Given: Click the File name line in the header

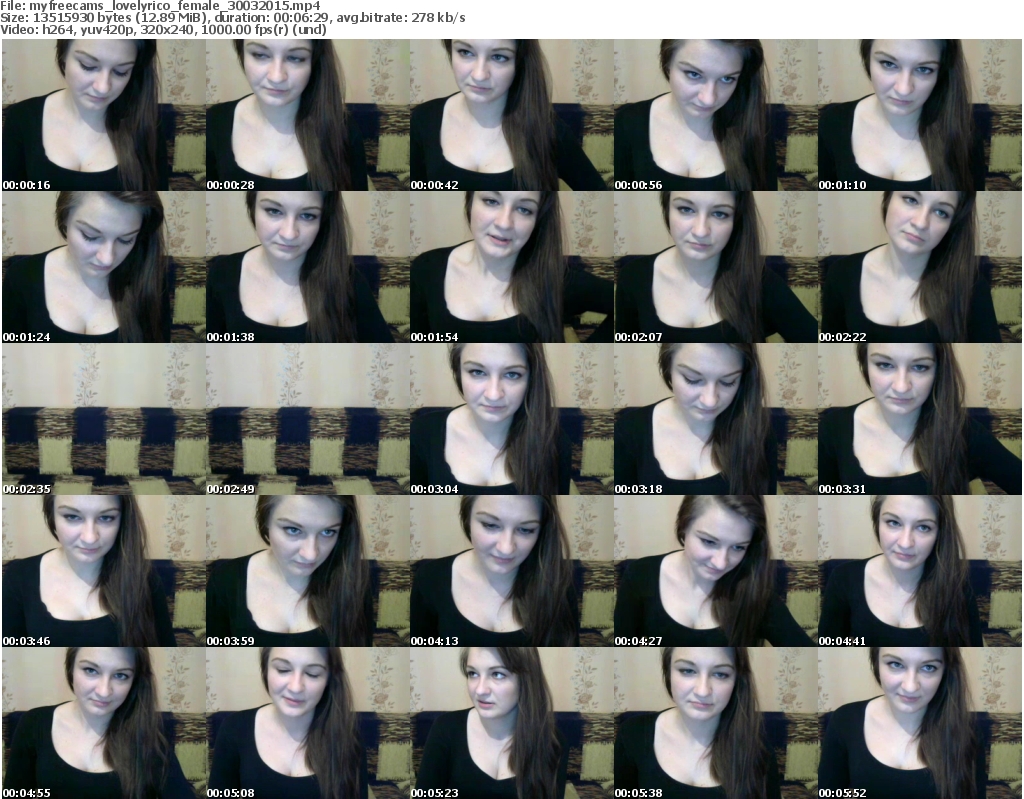Looking at the screenshot, I should [160, 6].
